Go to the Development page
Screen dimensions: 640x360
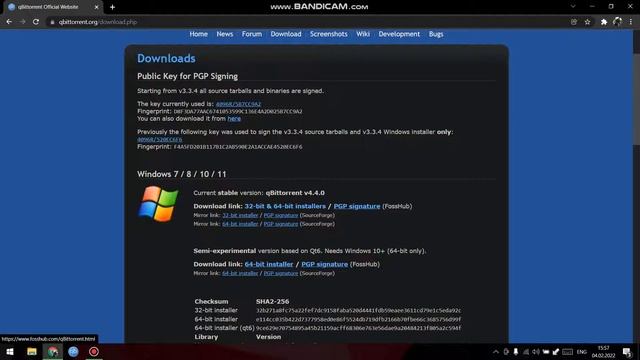(399, 34)
